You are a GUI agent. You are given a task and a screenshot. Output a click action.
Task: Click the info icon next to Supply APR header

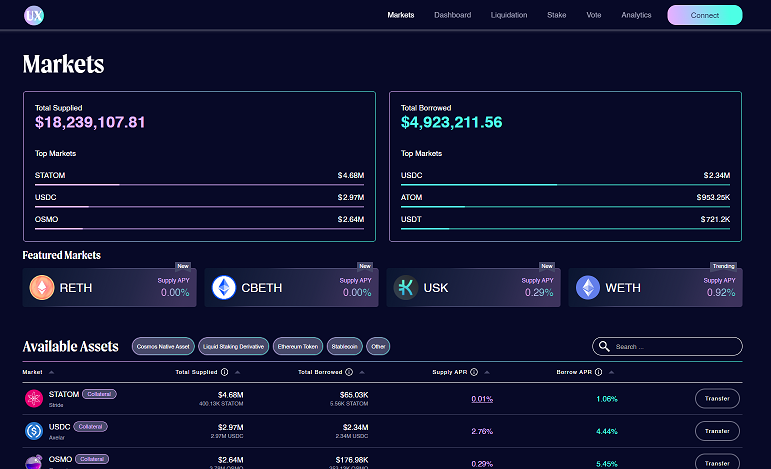474,372
